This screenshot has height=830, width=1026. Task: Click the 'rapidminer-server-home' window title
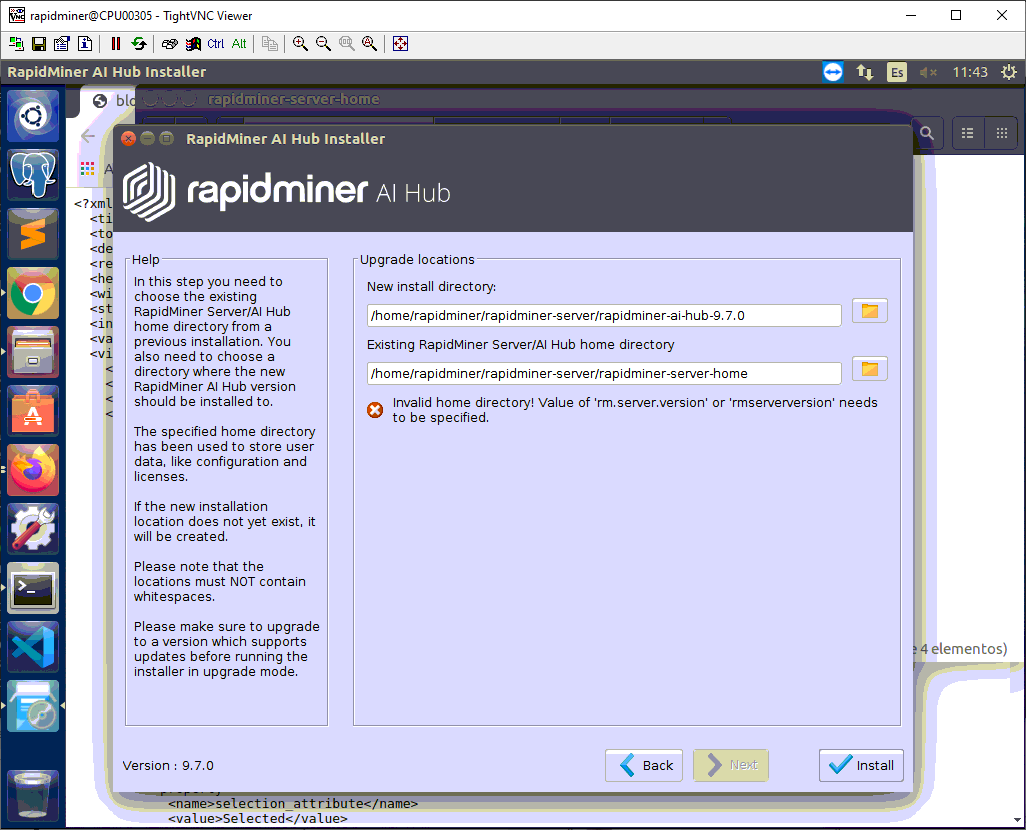pos(294,99)
